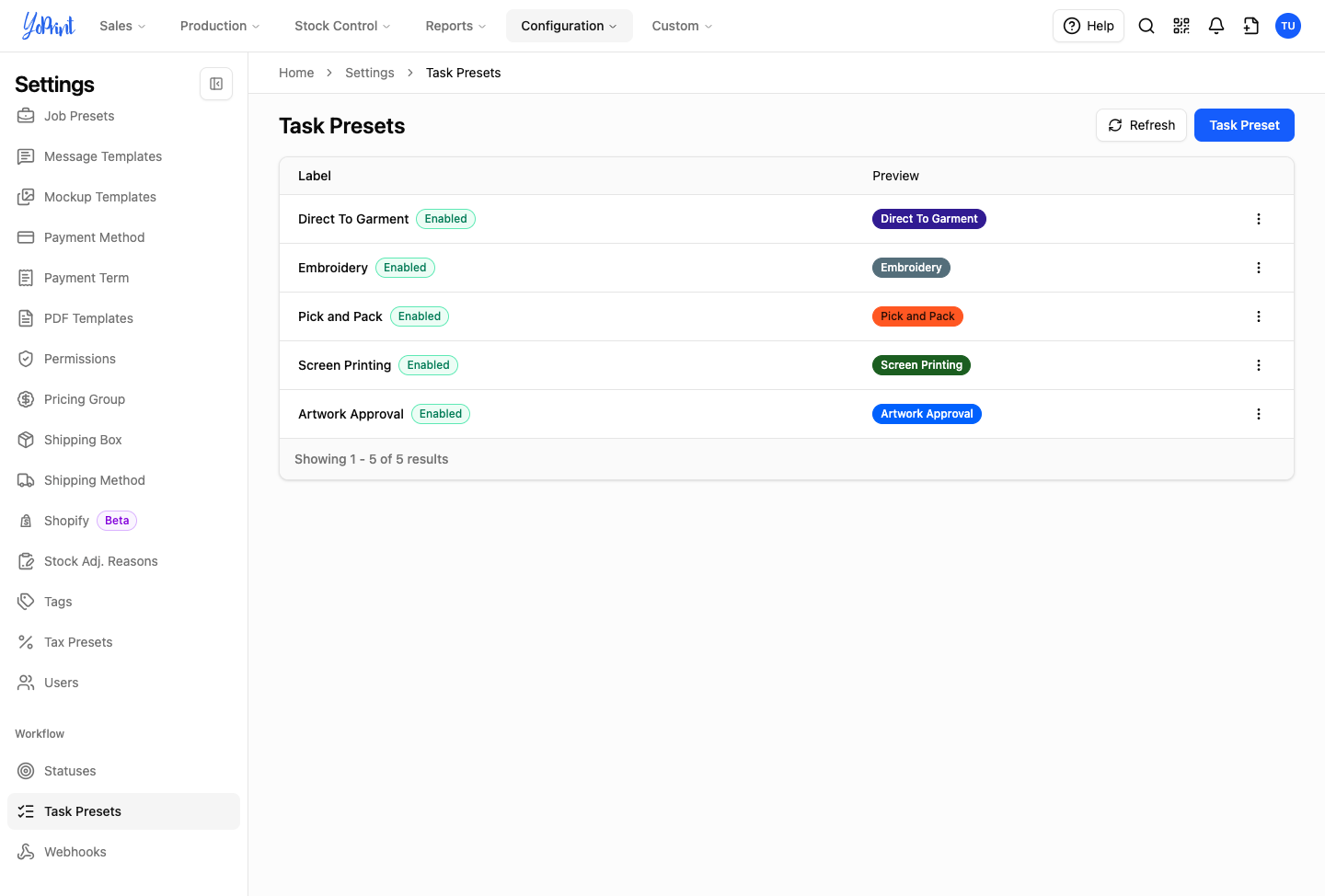The width and height of the screenshot is (1325, 896).
Task: Click the Tax Presets percent icon
Action: 26,642
